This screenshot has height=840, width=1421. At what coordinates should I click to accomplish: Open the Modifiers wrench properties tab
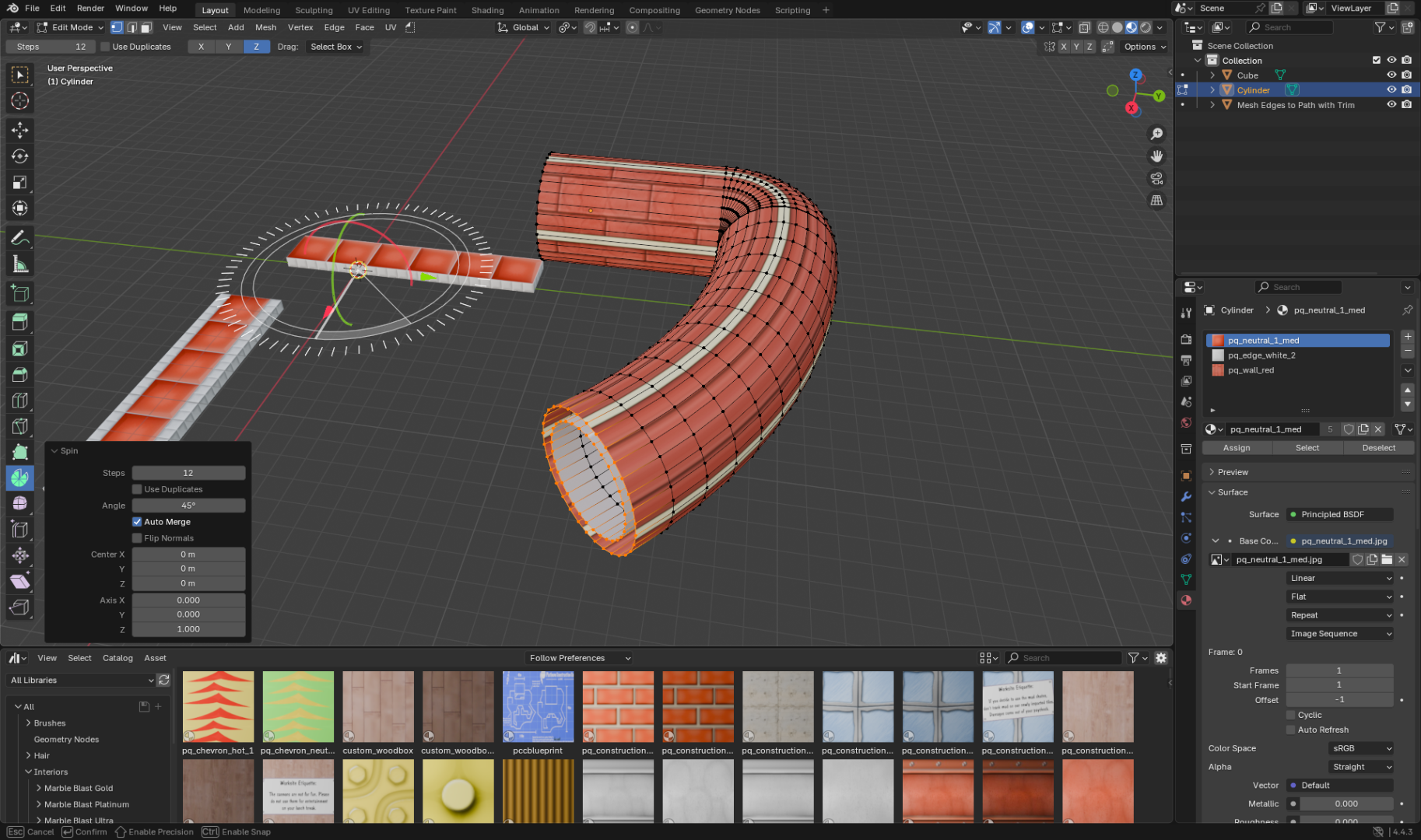click(x=1186, y=496)
